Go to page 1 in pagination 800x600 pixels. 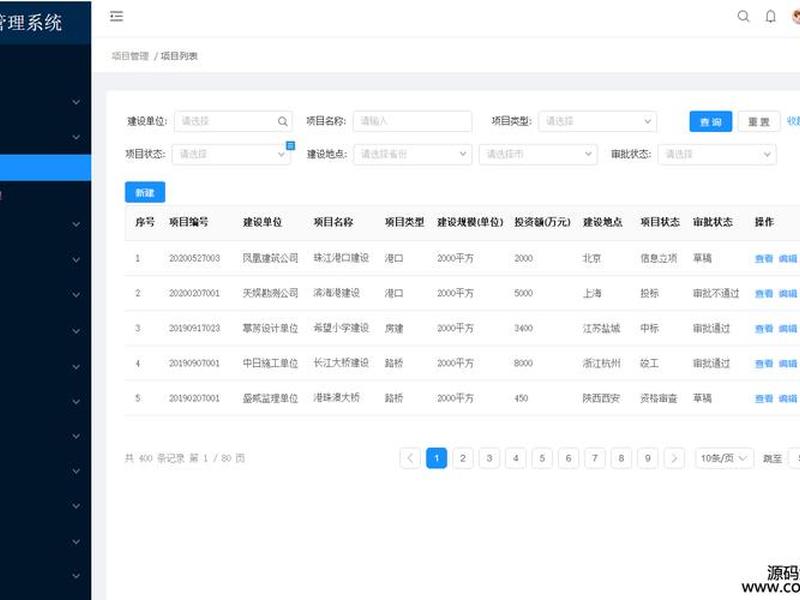coord(436,458)
